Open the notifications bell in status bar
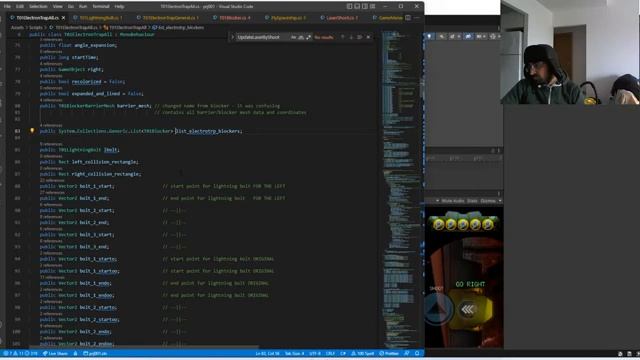This screenshot has height=360, width=640. click(417, 353)
